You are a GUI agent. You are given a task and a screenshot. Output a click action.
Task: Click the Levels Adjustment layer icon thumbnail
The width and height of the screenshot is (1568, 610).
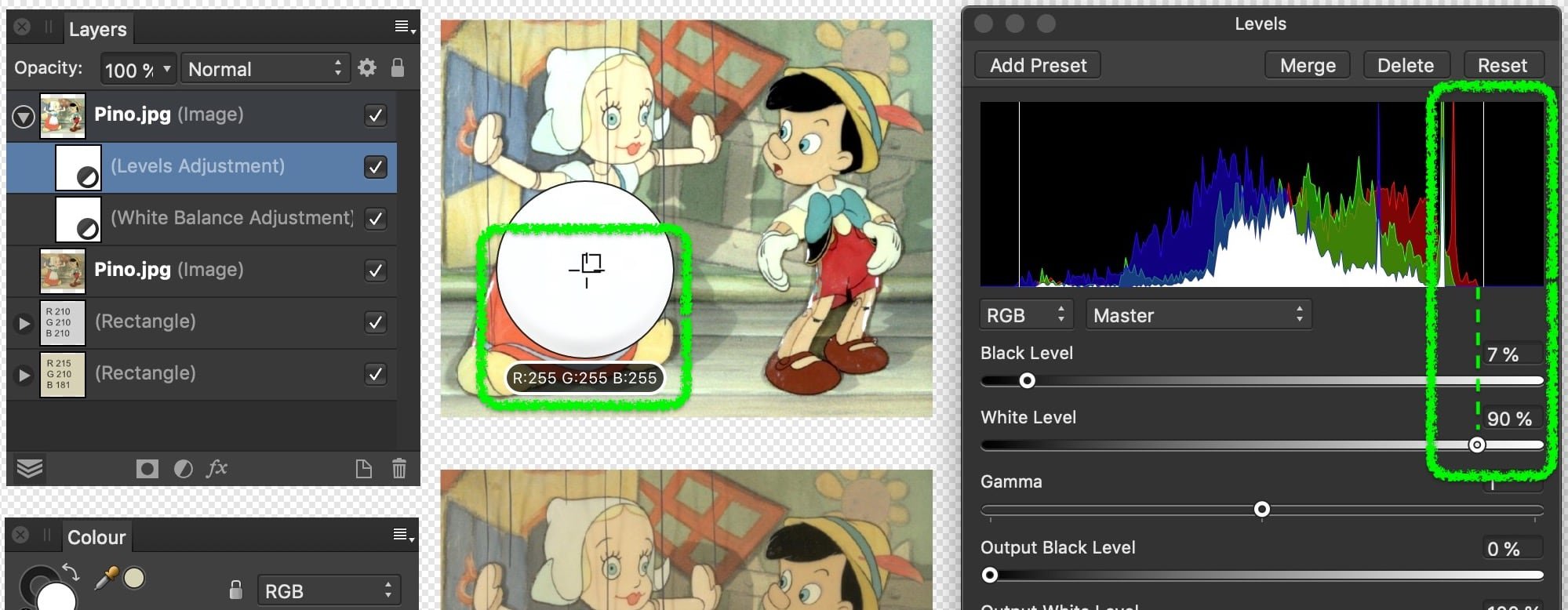pos(78,167)
